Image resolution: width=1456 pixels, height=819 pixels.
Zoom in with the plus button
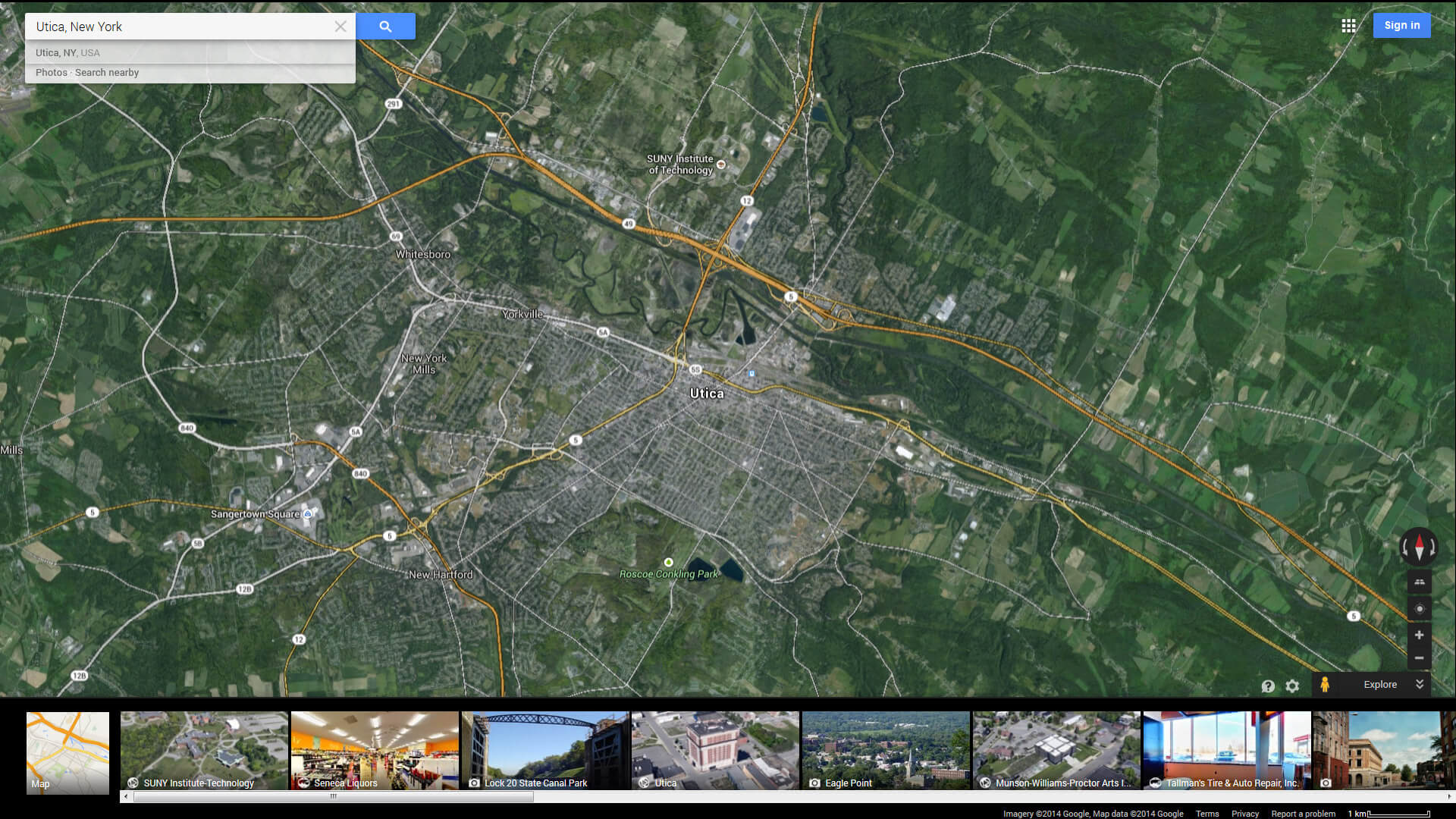coord(1419,635)
